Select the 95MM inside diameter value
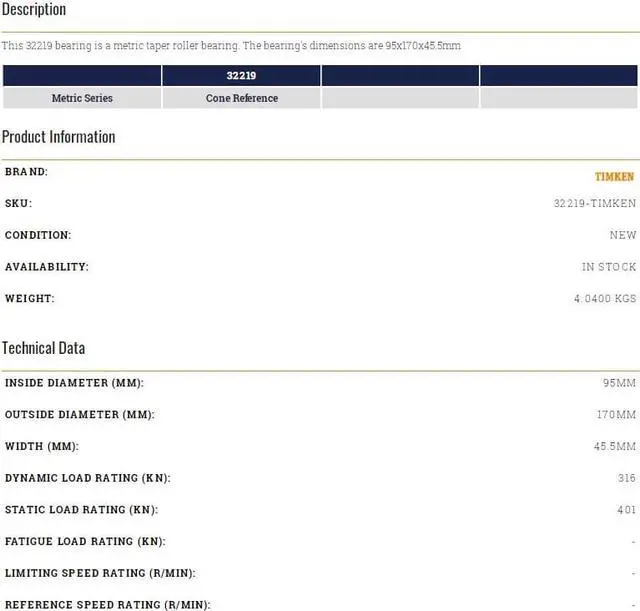Screen dimensions: 640x611 pyautogui.click(x=617, y=383)
